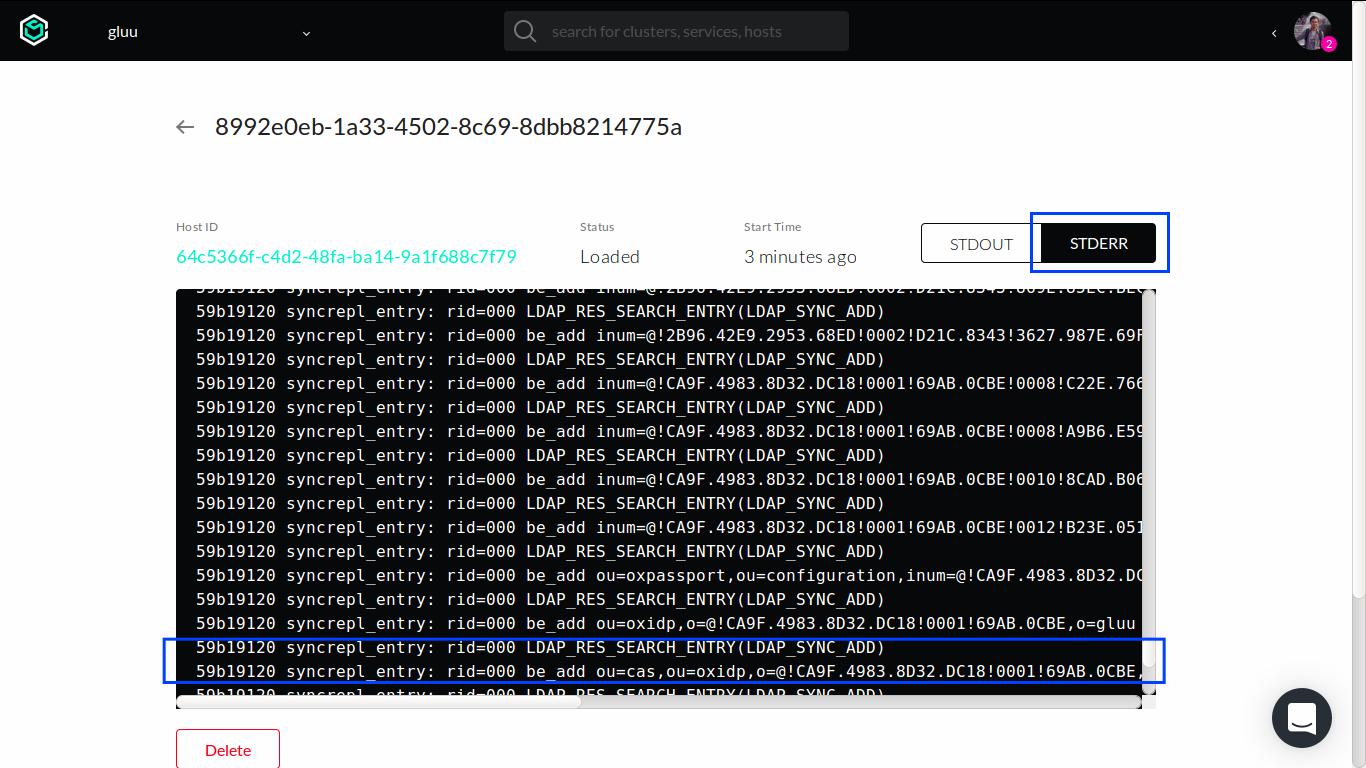Open the Host ID link 64c5366f-c4d2
This screenshot has width=1366, height=768.
(345, 257)
